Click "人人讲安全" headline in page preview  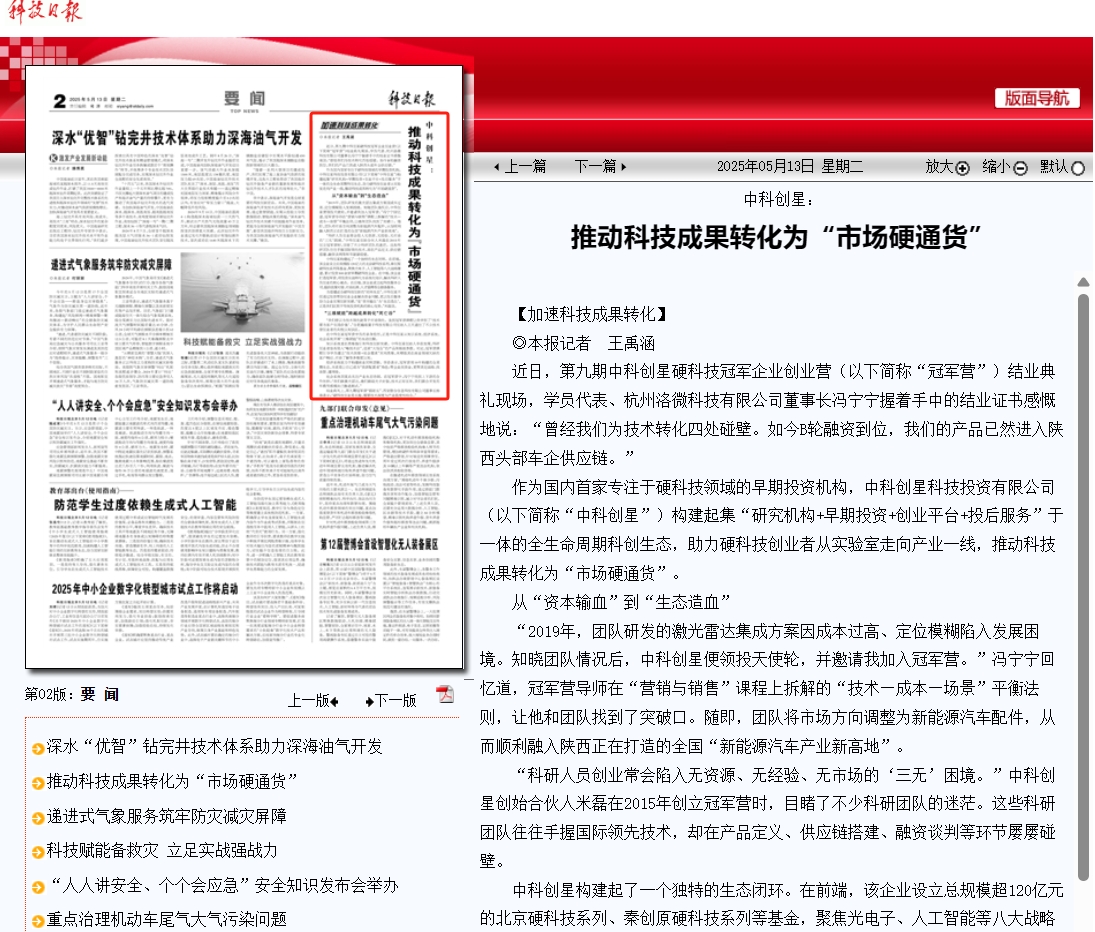click(x=145, y=406)
